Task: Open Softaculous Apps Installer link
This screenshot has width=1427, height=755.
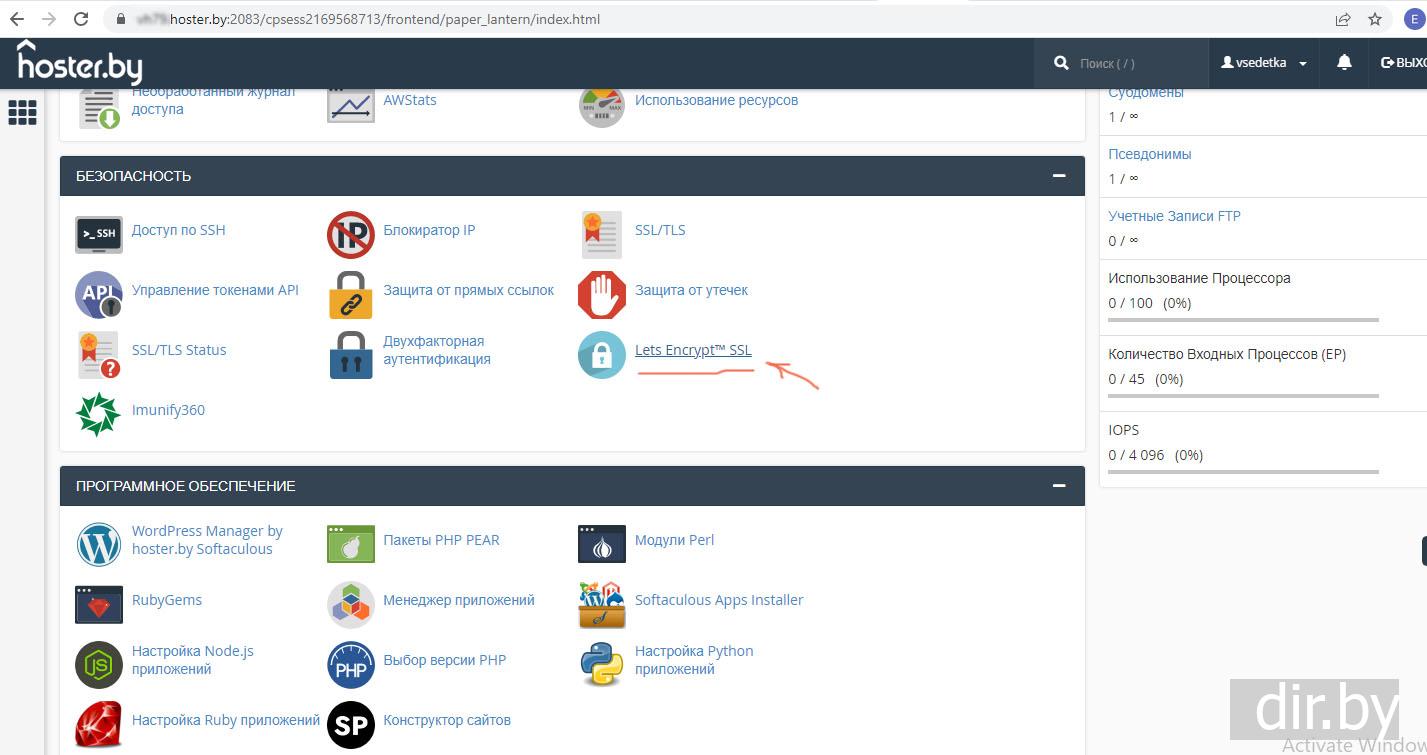Action: click(718, 600)
